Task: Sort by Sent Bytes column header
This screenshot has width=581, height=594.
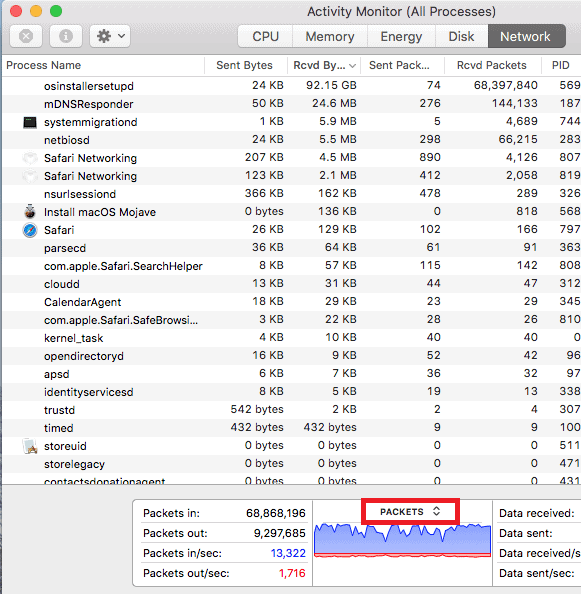Action: click(x=246, y=65)
